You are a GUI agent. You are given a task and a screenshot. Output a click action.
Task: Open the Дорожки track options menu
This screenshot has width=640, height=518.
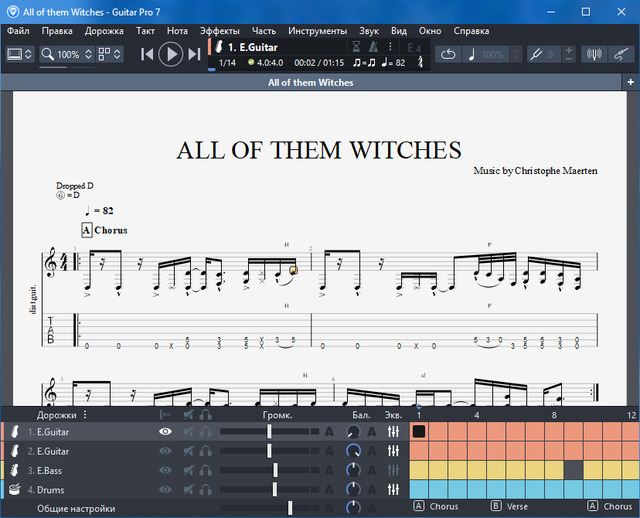(x=85, y=414)
